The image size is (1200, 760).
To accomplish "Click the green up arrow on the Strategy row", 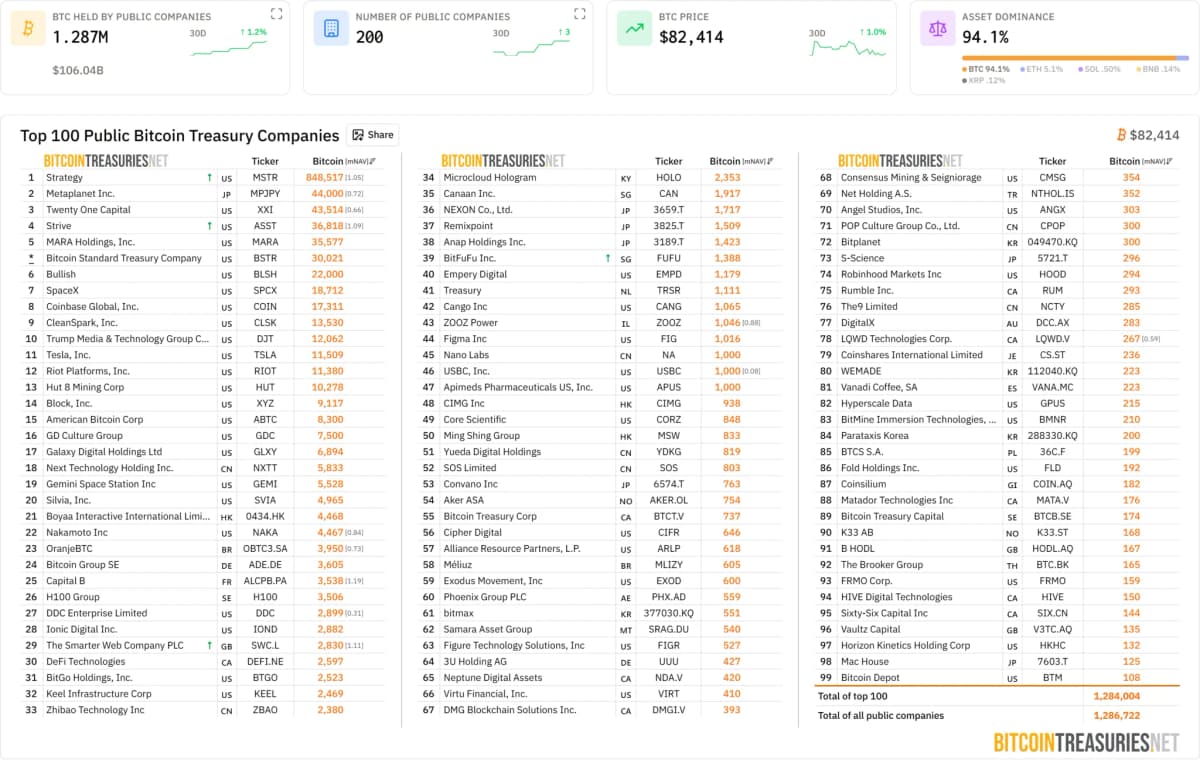I will [209, 177].
